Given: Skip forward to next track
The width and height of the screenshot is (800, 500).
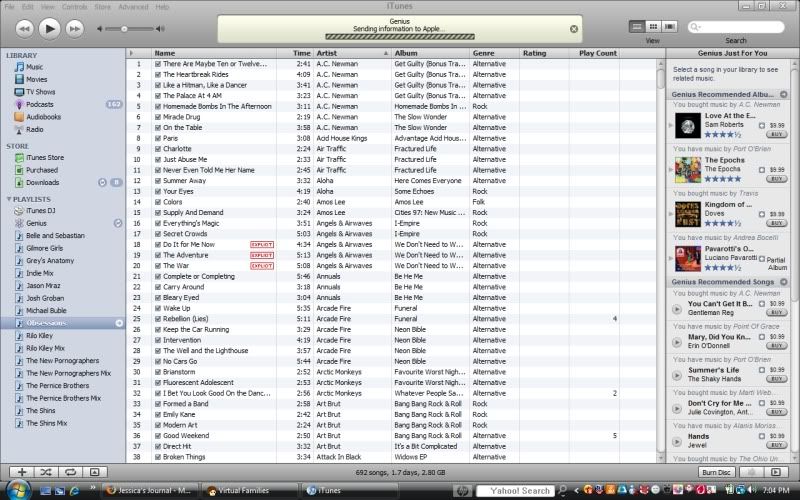Looking at the screenshot, I should (74, 29).
